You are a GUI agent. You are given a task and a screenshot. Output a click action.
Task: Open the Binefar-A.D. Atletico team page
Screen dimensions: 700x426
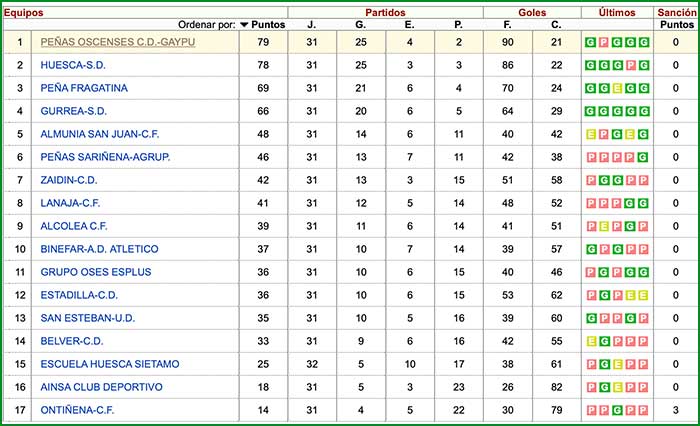click(x=99, y=249)
